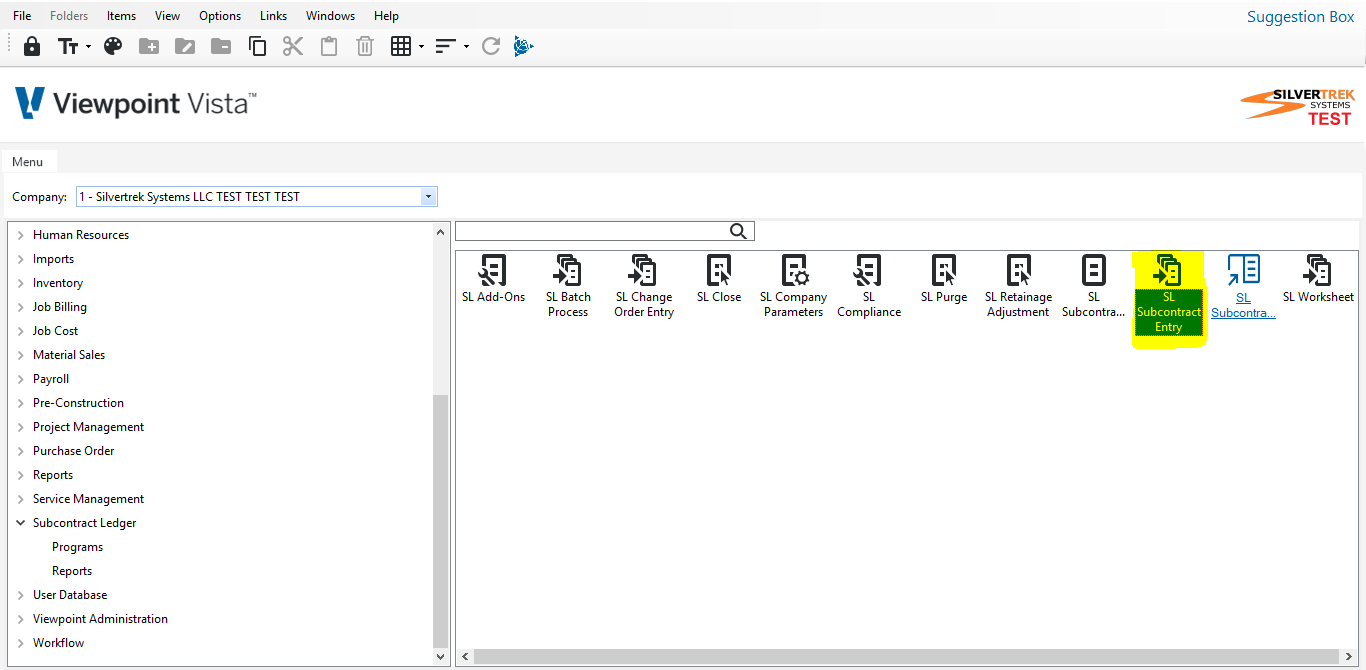This screenshot has height=670, width=1366.
Task: Click the text size (Tt) icon
Action: pos(68,46)
